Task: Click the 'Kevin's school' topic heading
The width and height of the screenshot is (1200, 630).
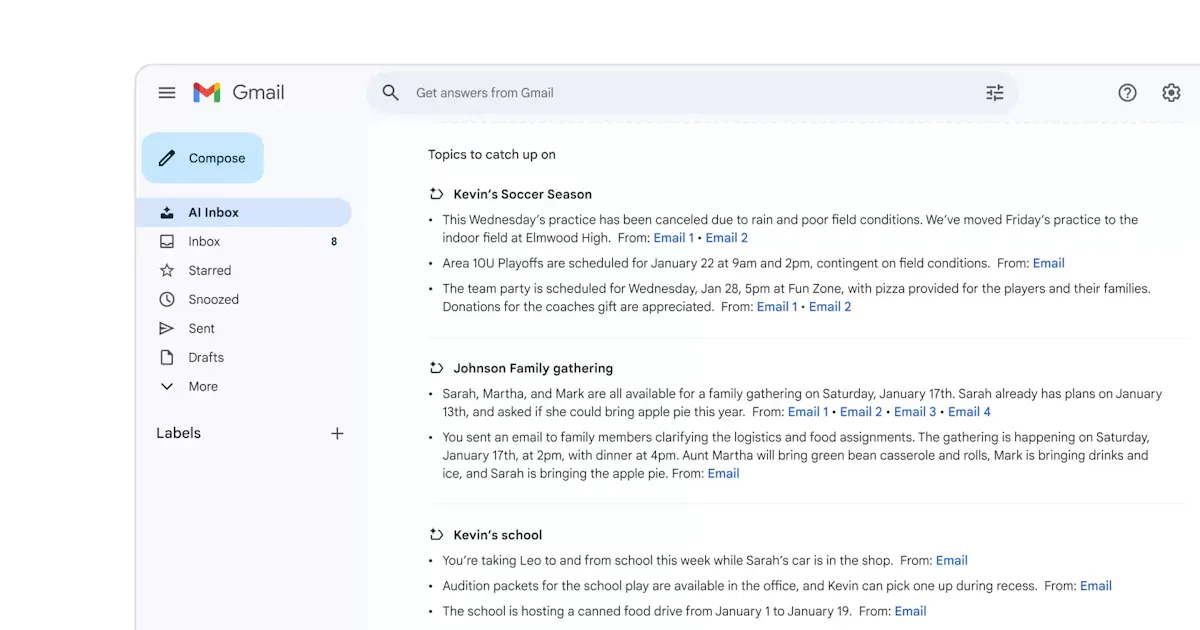Action: pos(498,535)
